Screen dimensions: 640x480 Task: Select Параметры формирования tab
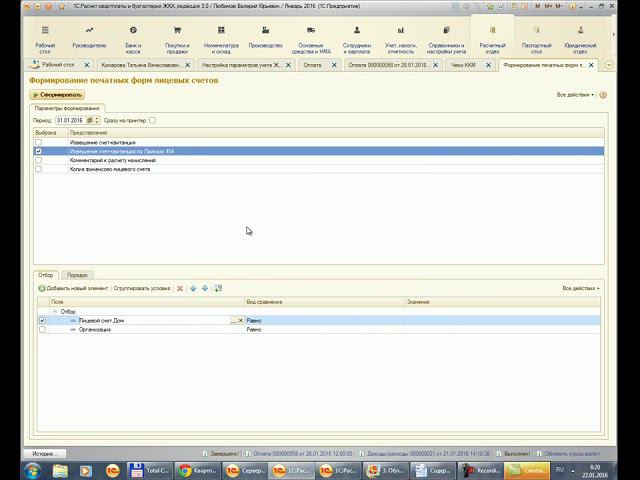point(67,109)
